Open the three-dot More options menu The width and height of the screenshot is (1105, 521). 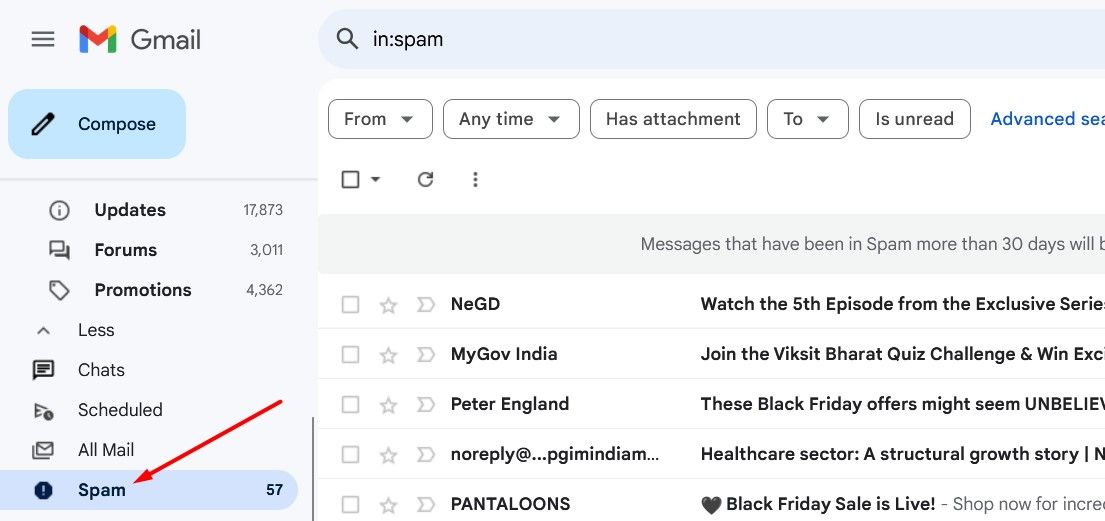(x=475, y=179)
